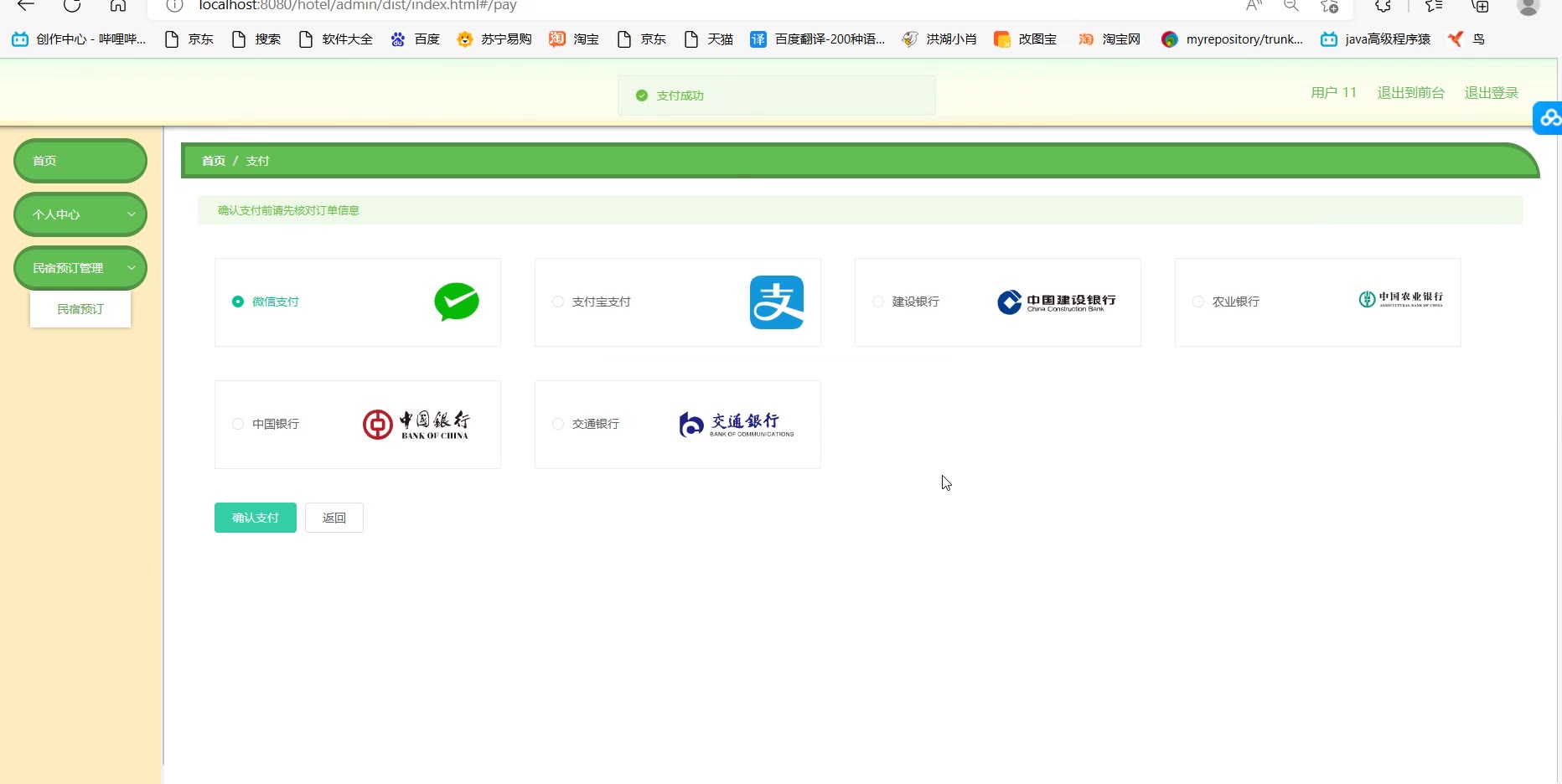Open 创作中心 - 哔哩哔哩 bookmark
This screenshot has height=784, width=1562.
pos(80,39)
